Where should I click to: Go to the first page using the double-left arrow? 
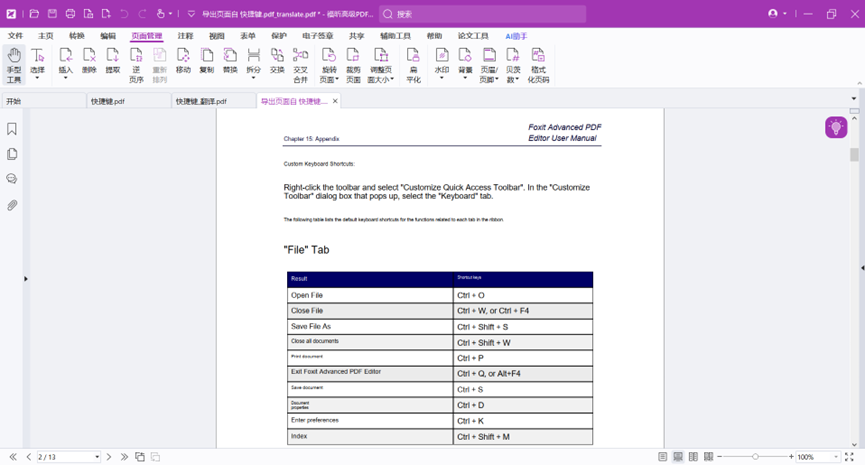13,457
